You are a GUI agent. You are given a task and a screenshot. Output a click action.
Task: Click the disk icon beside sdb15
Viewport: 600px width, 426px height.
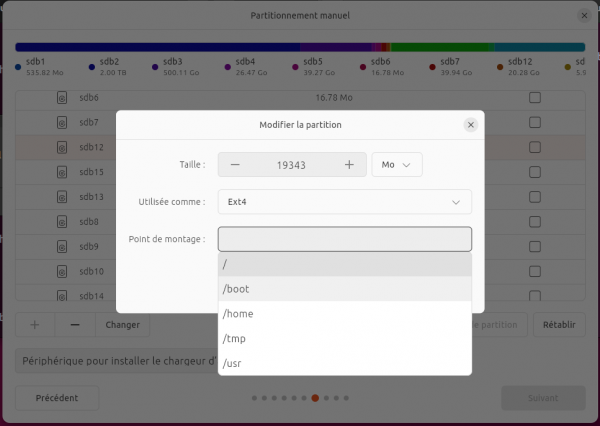pyautogui.click(x=62, y=172)
